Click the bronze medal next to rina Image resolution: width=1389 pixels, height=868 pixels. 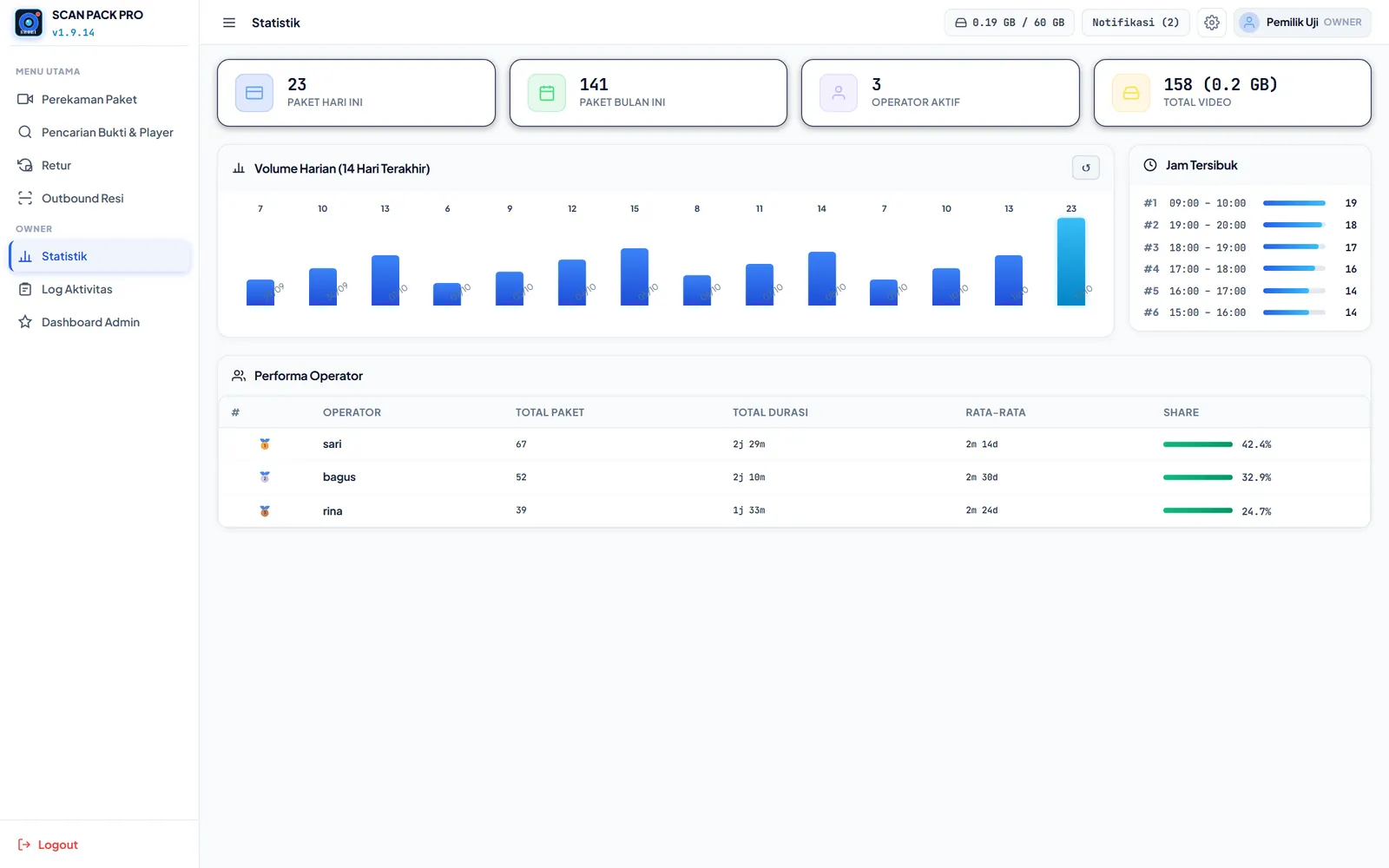click(265, 510)
